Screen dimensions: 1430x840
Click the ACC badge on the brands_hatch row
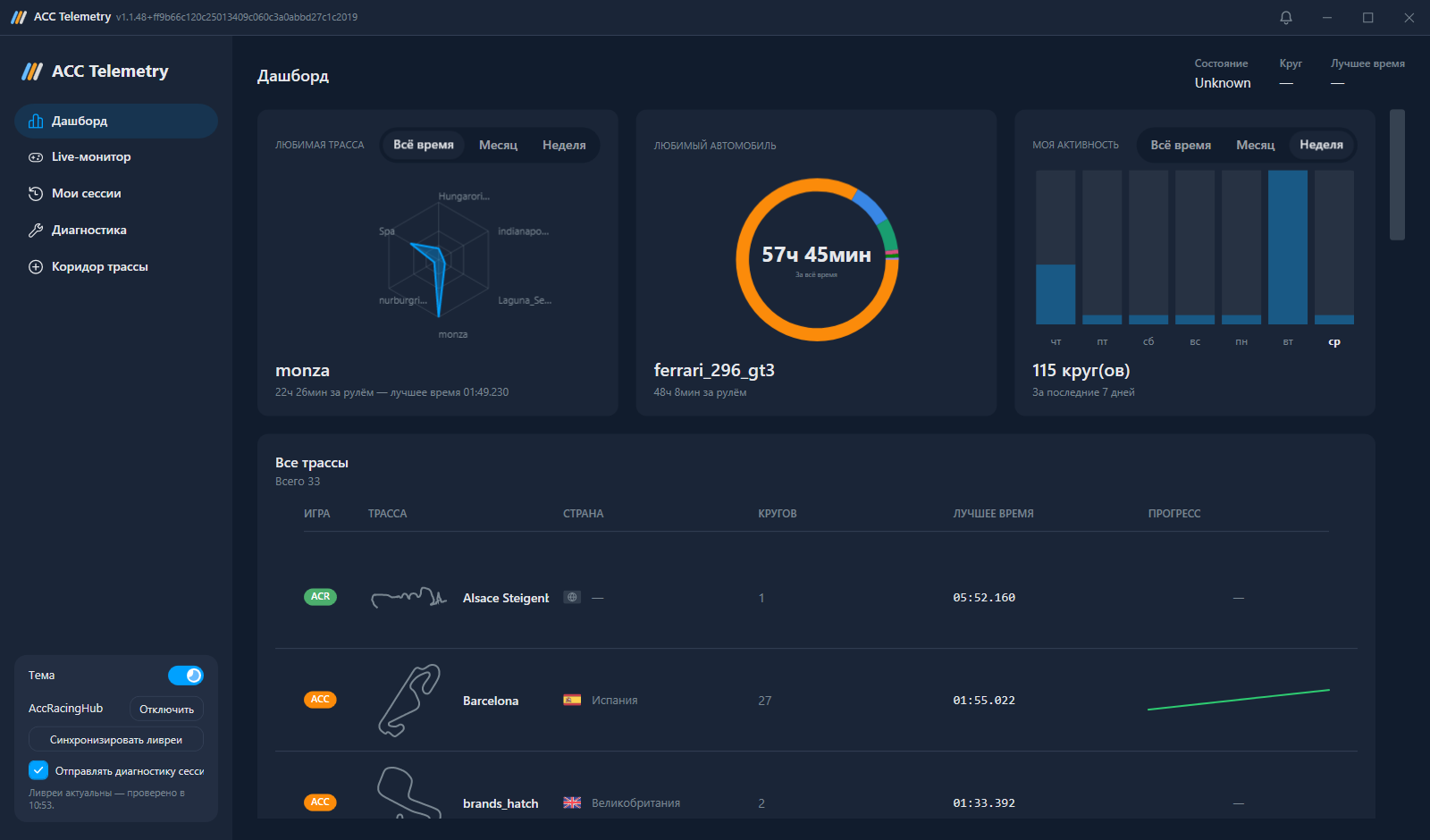pyautogui.click(x=320, y=802)
